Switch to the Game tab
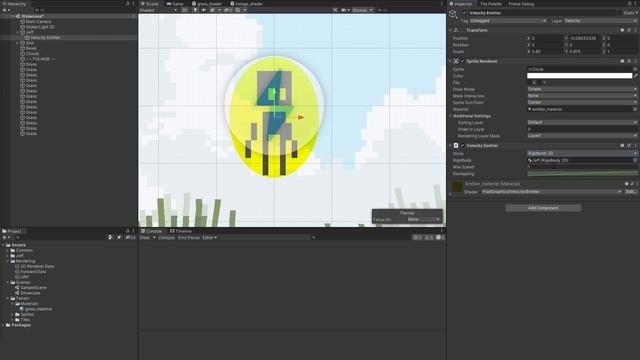The image size is (640, 360). point(175,4)
